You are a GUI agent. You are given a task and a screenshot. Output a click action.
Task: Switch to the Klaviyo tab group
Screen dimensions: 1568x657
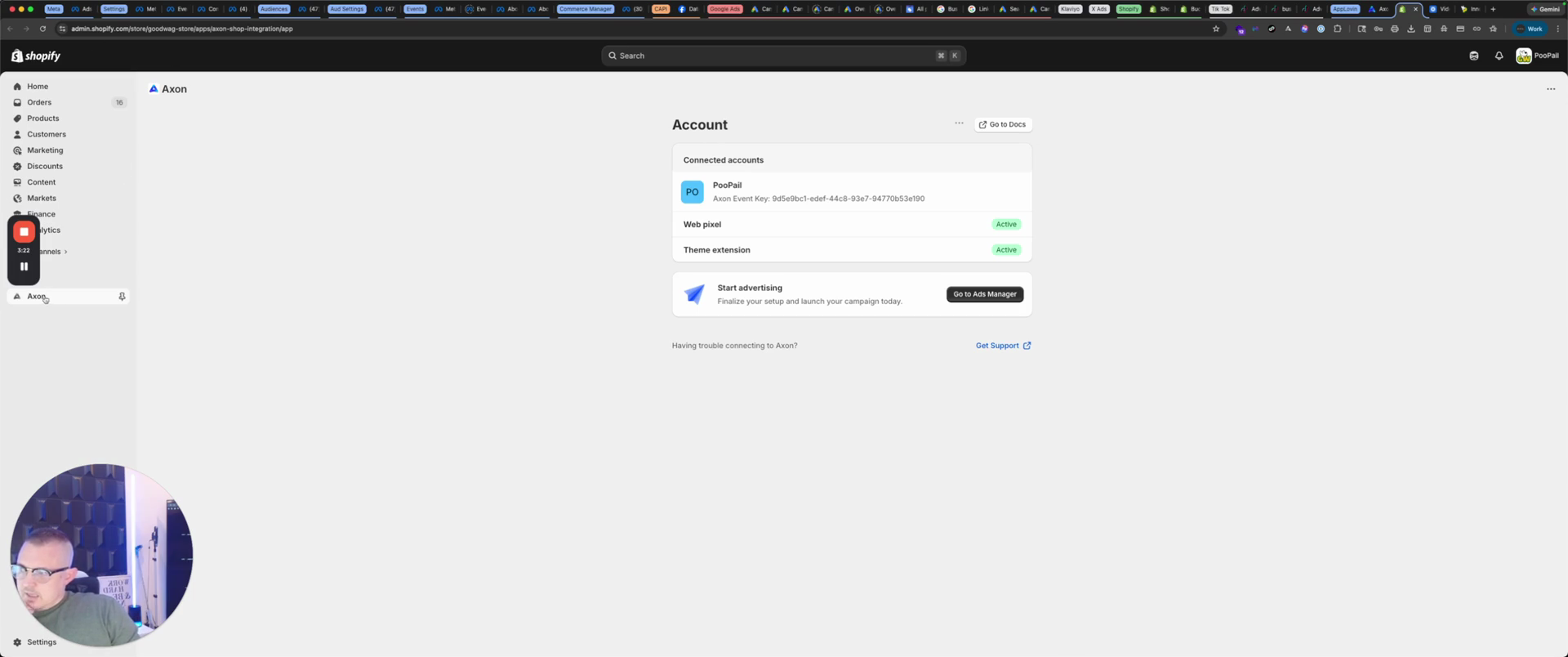coord(1070,9)
